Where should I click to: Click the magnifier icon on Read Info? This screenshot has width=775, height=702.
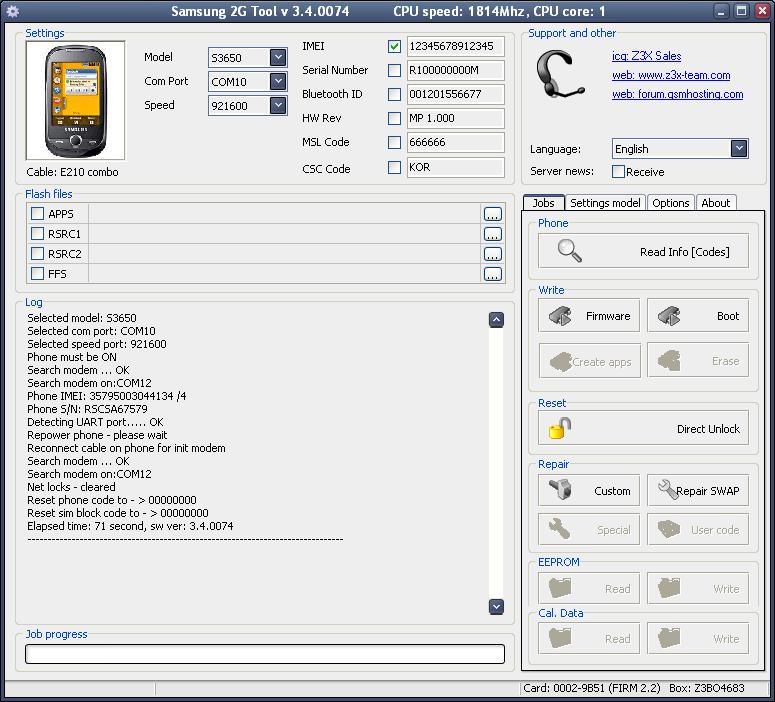pyautogui.click(x=569, y=251)
